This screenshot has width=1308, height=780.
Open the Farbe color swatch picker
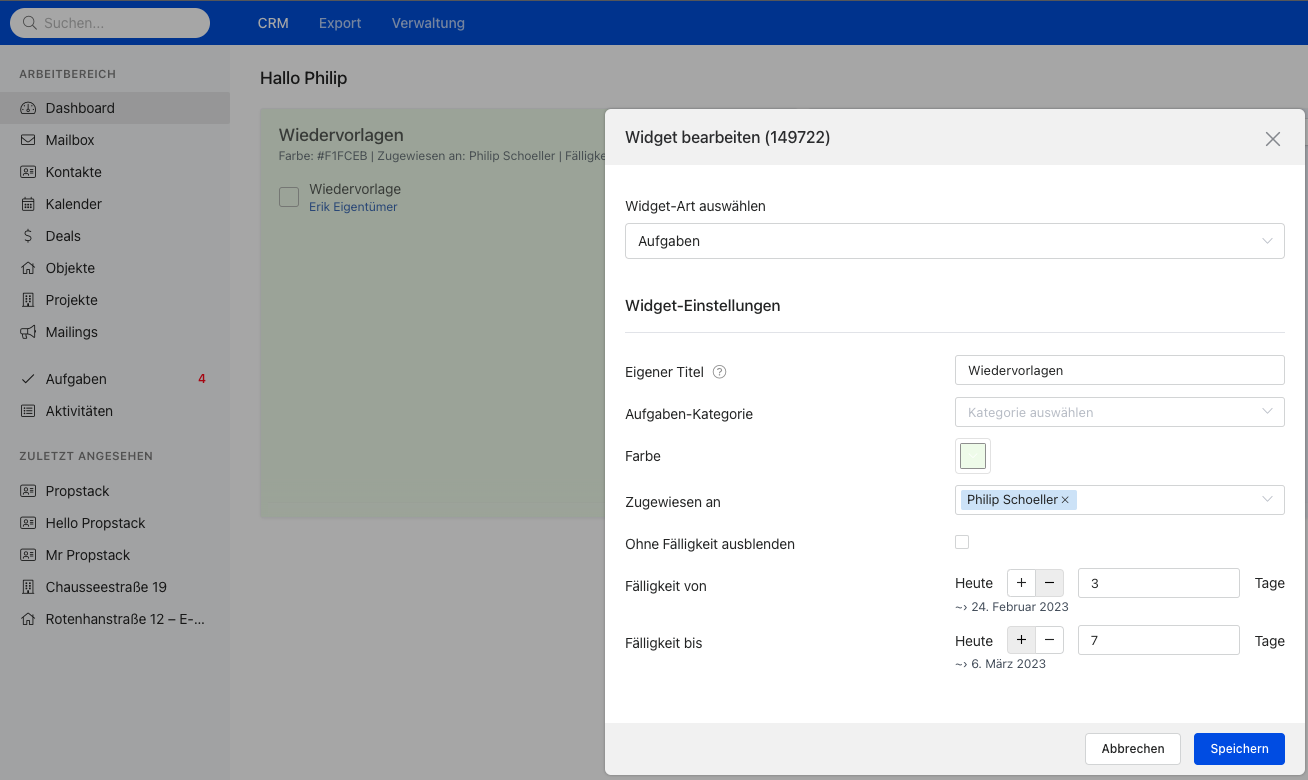pyautogui.click(x=973, y=456)
